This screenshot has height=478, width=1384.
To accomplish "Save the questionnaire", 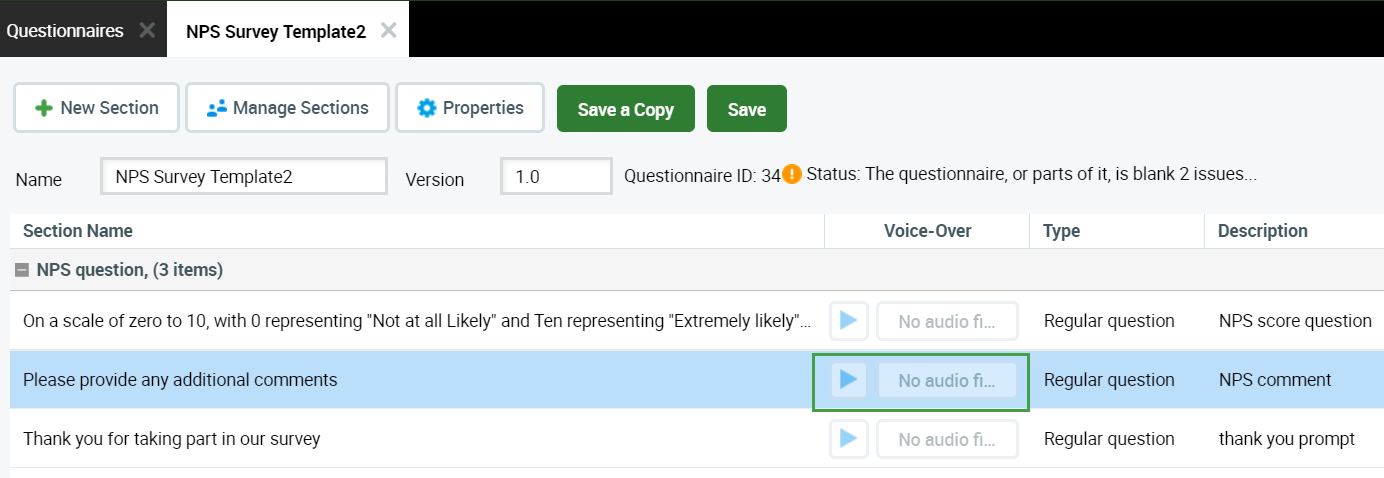I will [x=746, y=109].
